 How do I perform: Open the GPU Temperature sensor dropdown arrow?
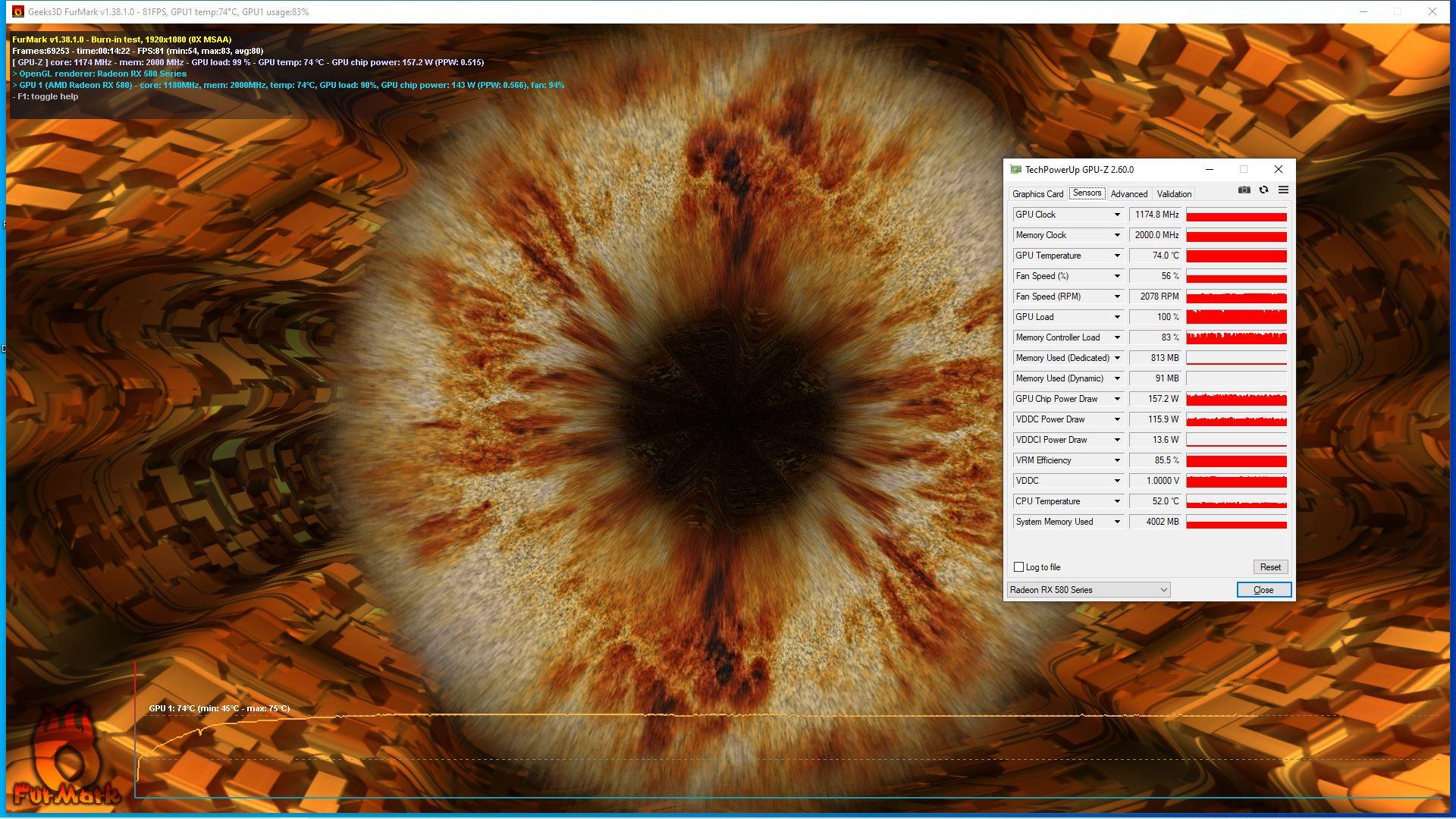(x=1116, y=256)
